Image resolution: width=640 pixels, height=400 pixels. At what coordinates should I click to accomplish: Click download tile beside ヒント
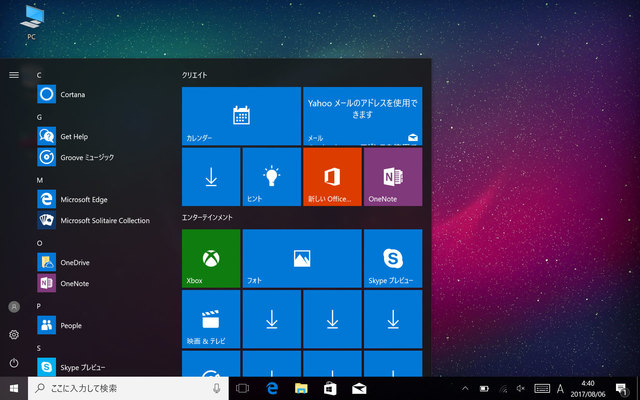pos(211,177)
